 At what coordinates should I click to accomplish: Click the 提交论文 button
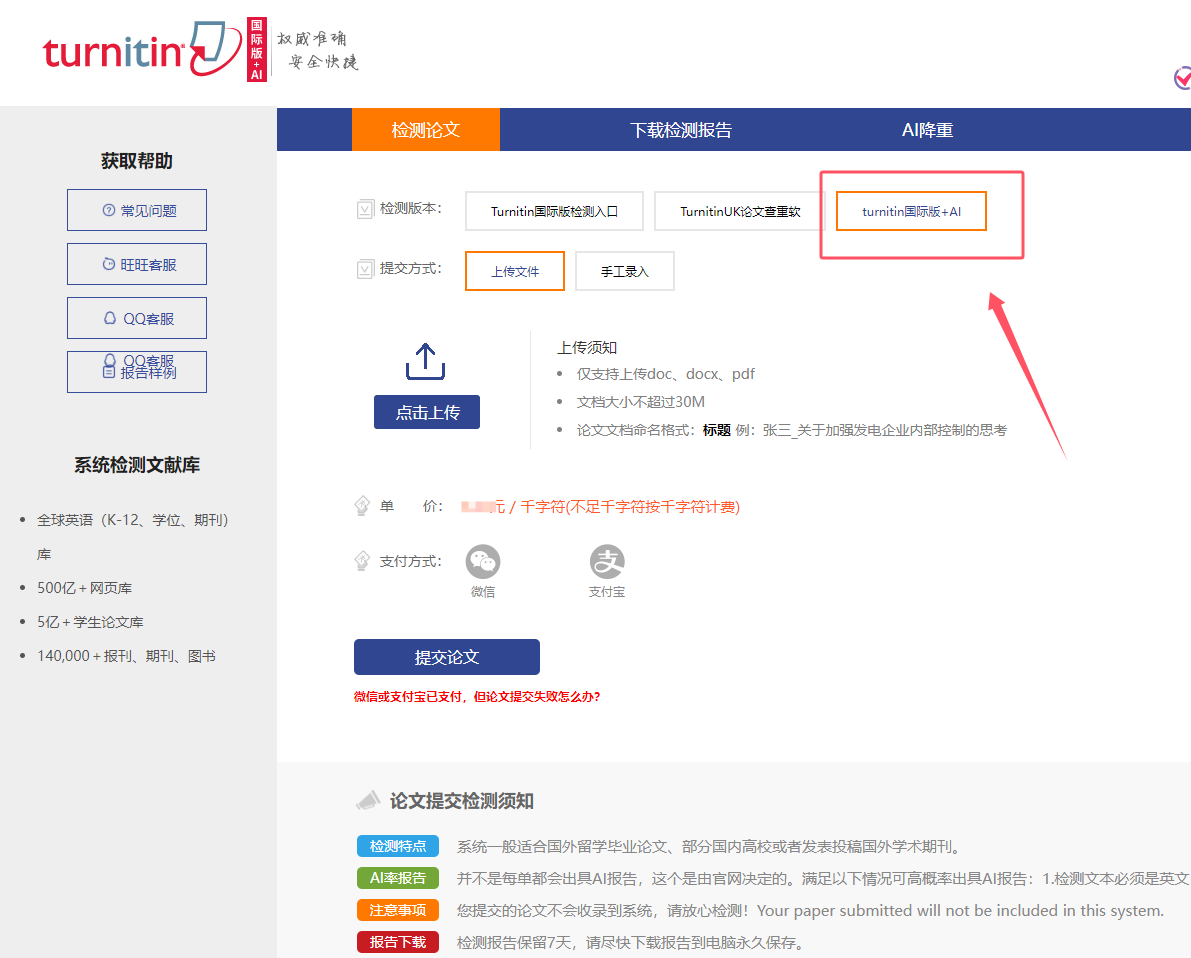point(447,657)
